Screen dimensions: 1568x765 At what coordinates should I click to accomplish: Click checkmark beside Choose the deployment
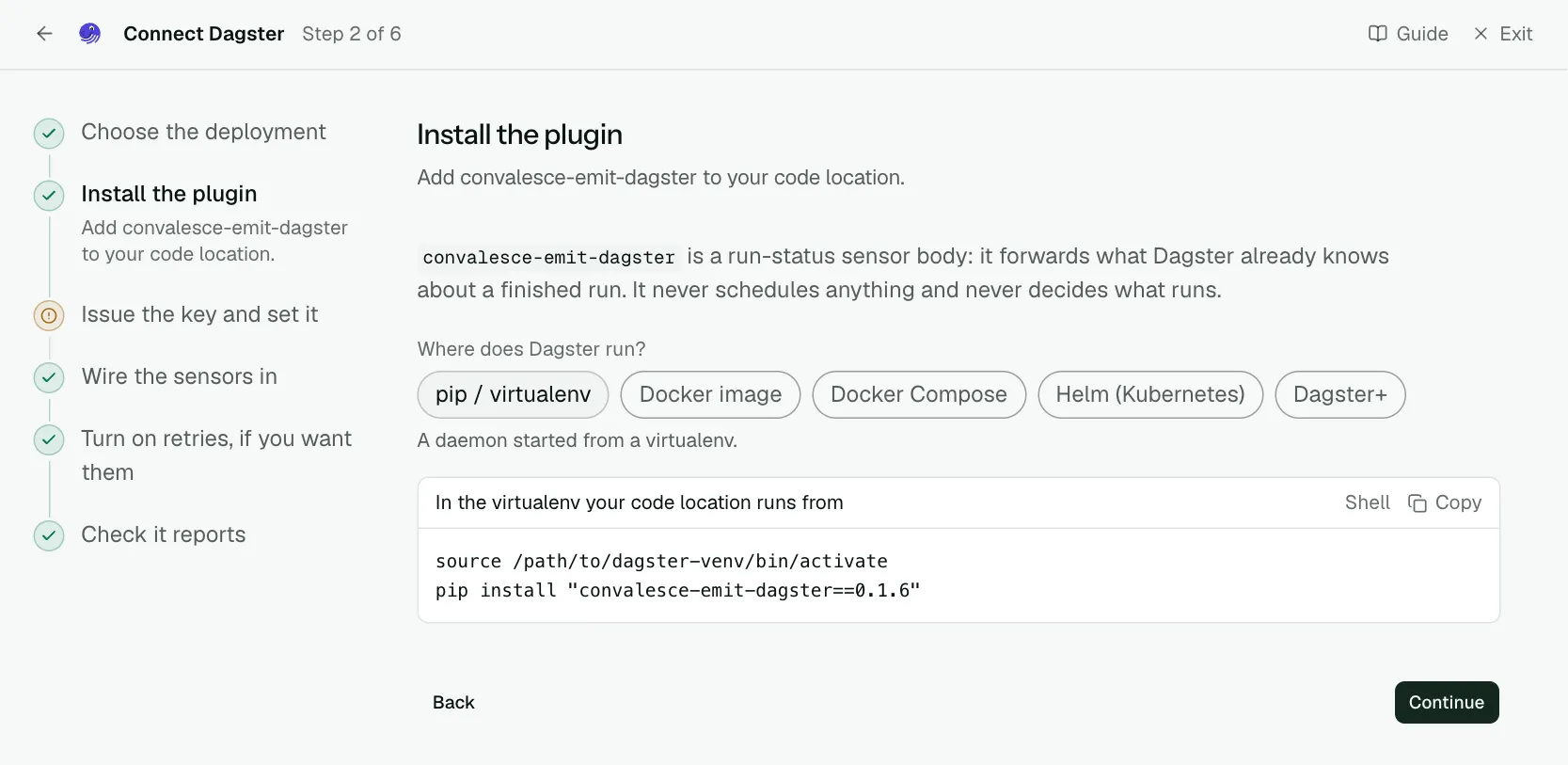pyautogui.click(x=49, y=134)
